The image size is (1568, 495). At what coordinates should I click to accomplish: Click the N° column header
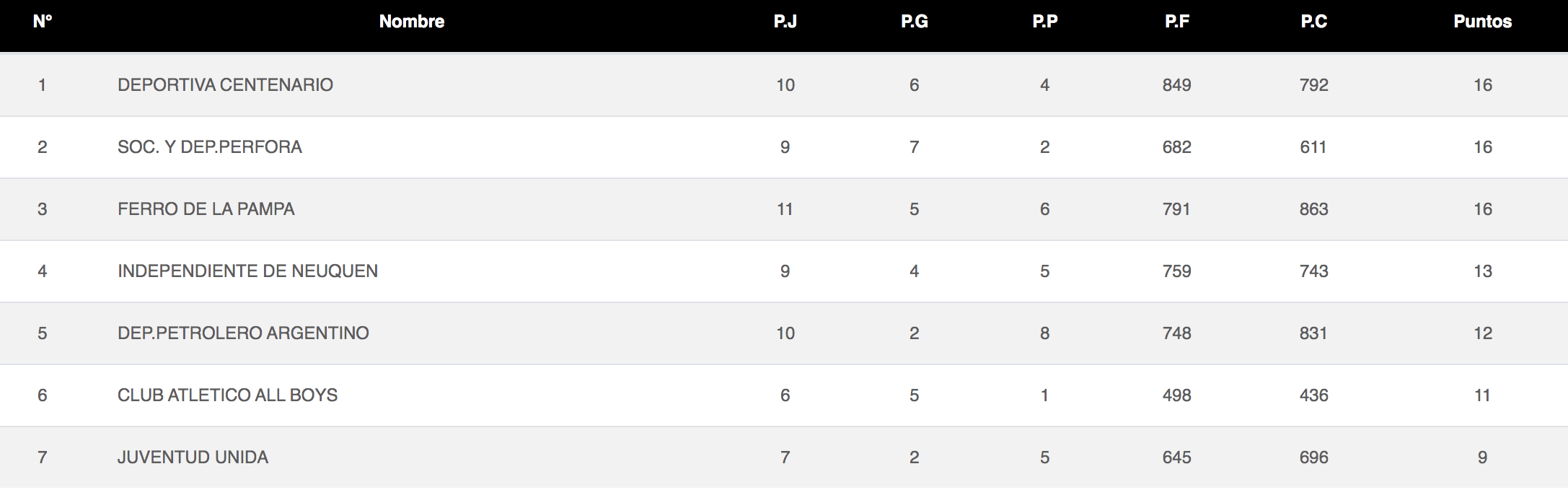[x=43, y=22]
